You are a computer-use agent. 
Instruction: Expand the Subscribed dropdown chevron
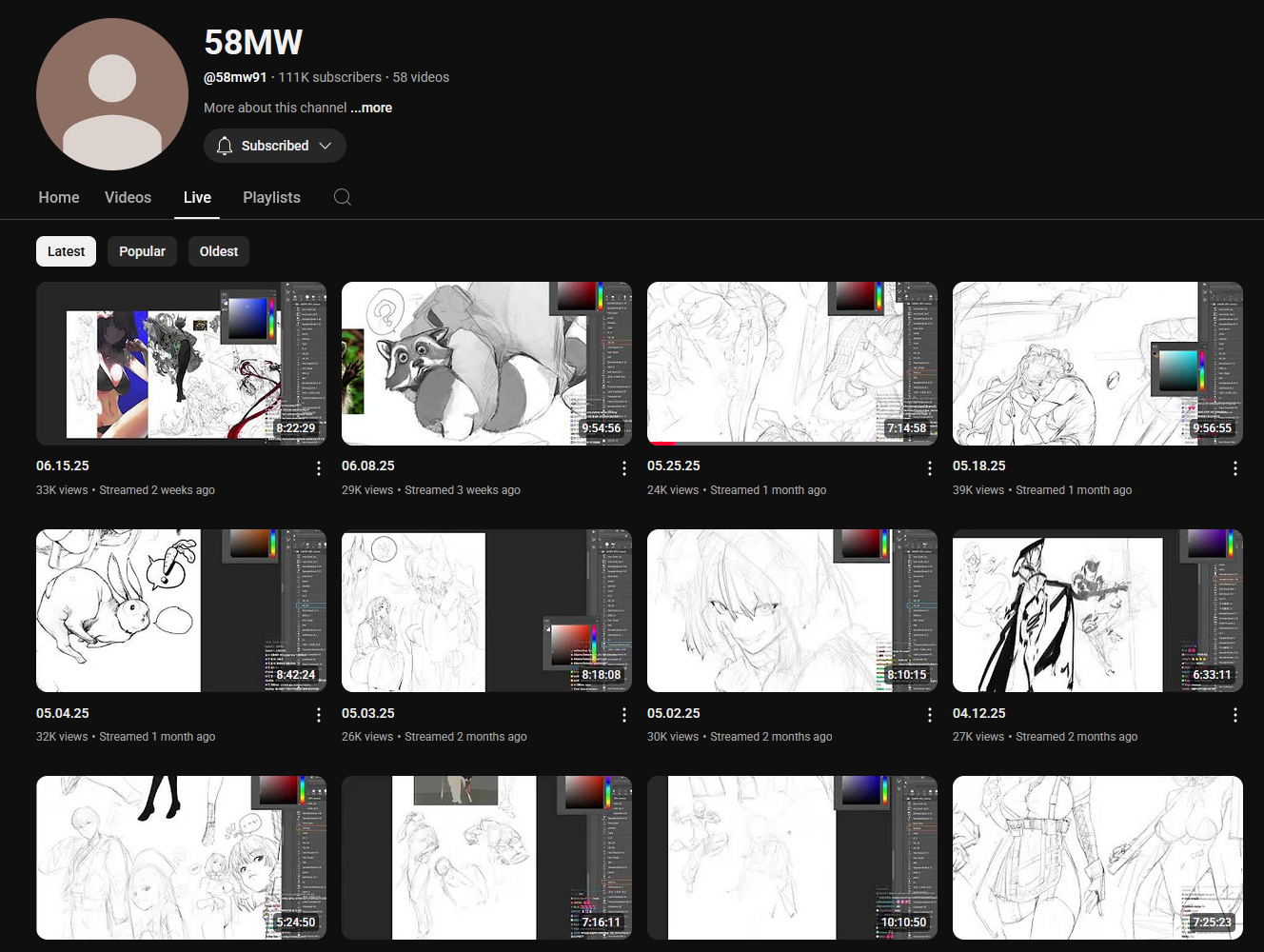[326, 146]
